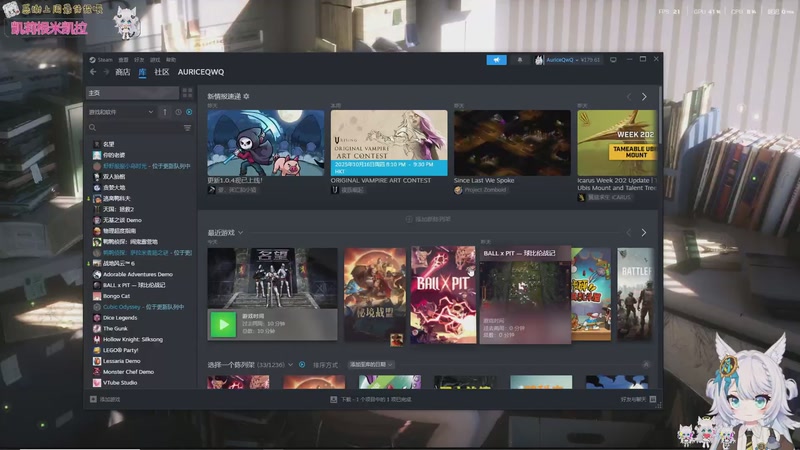Go to previous recent games page
This screenshot has width=800, height=450.
[x=629, y=233]
